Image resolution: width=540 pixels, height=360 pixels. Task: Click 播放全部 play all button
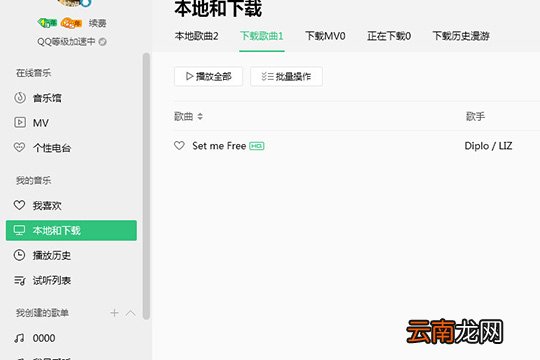208,76
